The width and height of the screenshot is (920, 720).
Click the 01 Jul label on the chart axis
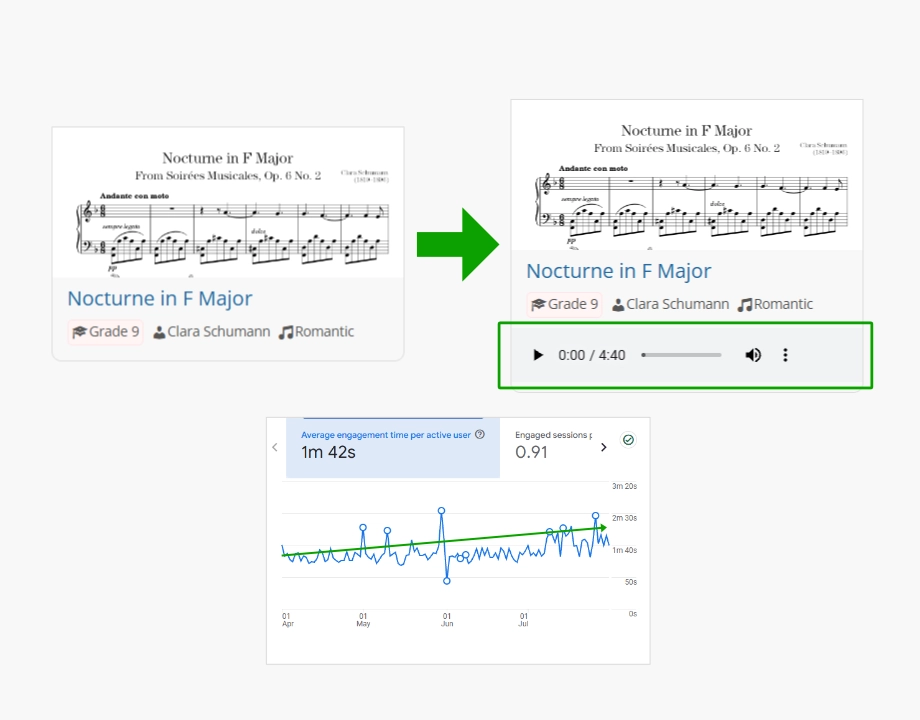click(x=523, y=620)
